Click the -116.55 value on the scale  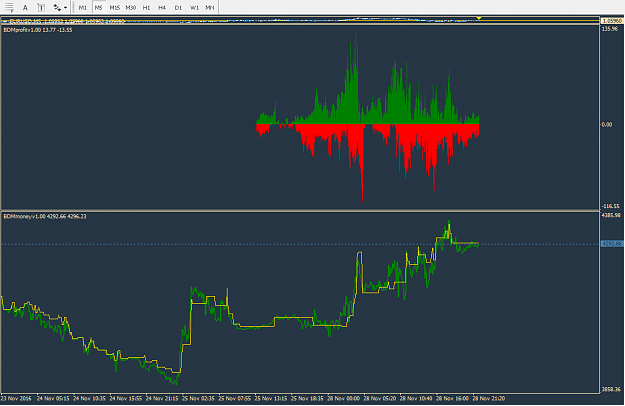click(x=611, y=206)
